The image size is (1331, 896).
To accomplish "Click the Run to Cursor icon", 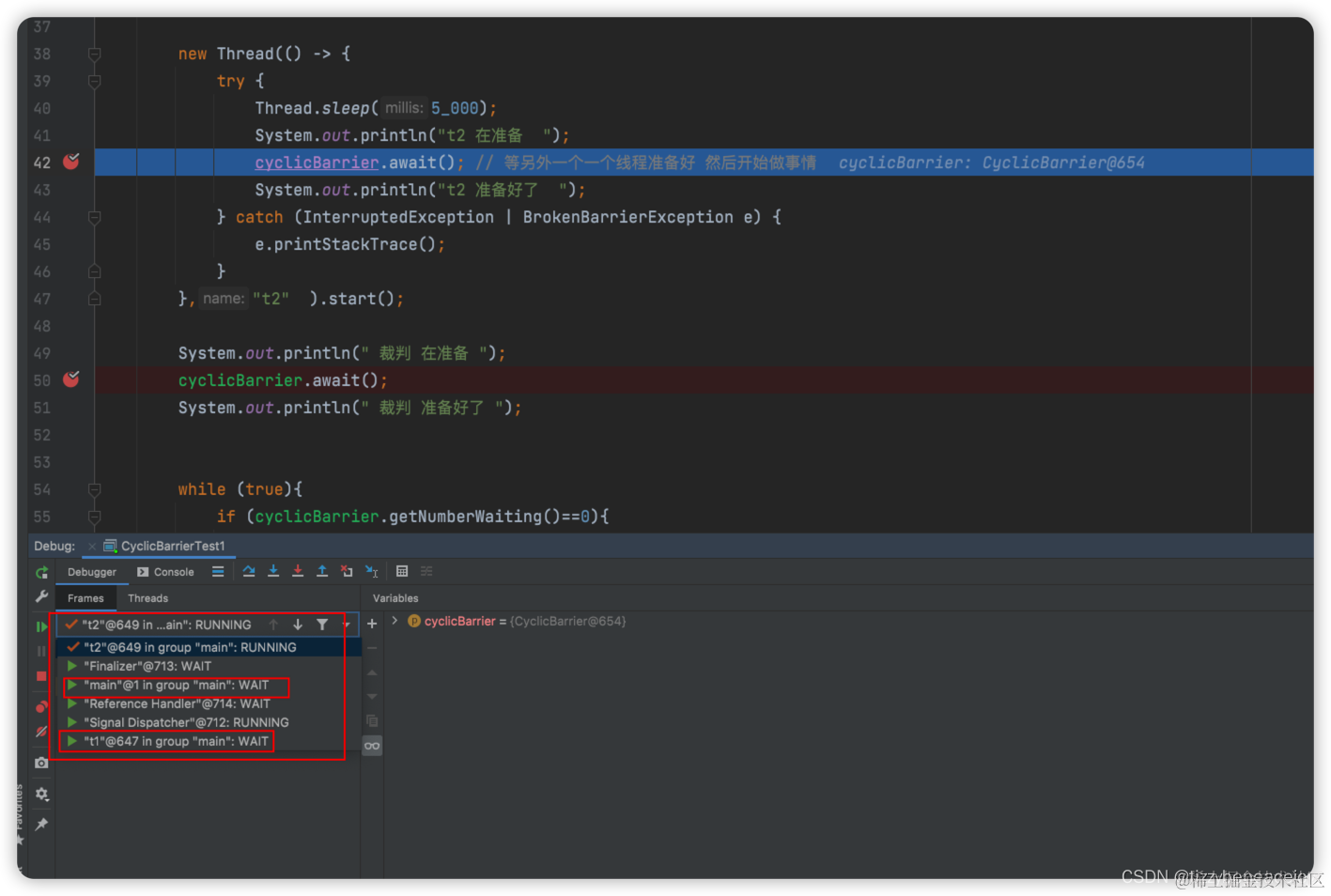I will (x=372, y=571).
